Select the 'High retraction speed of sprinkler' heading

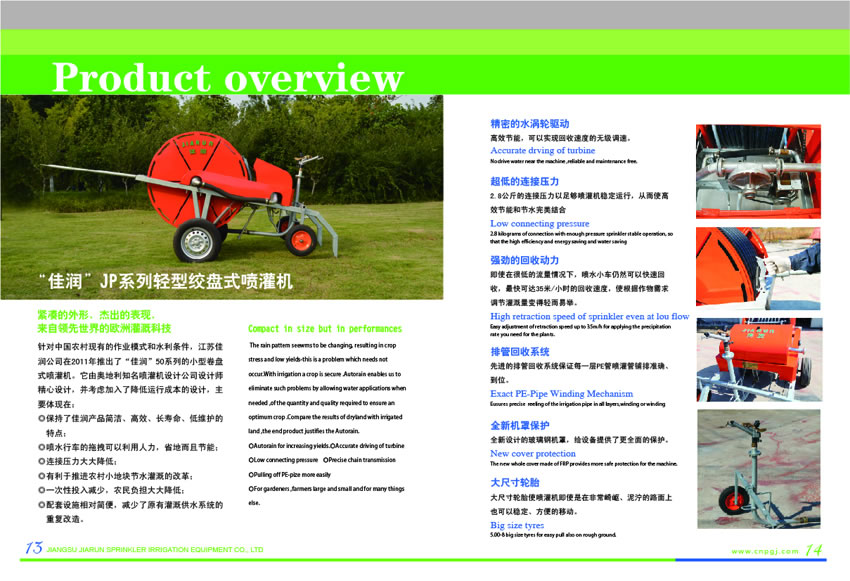pos(589,316)
